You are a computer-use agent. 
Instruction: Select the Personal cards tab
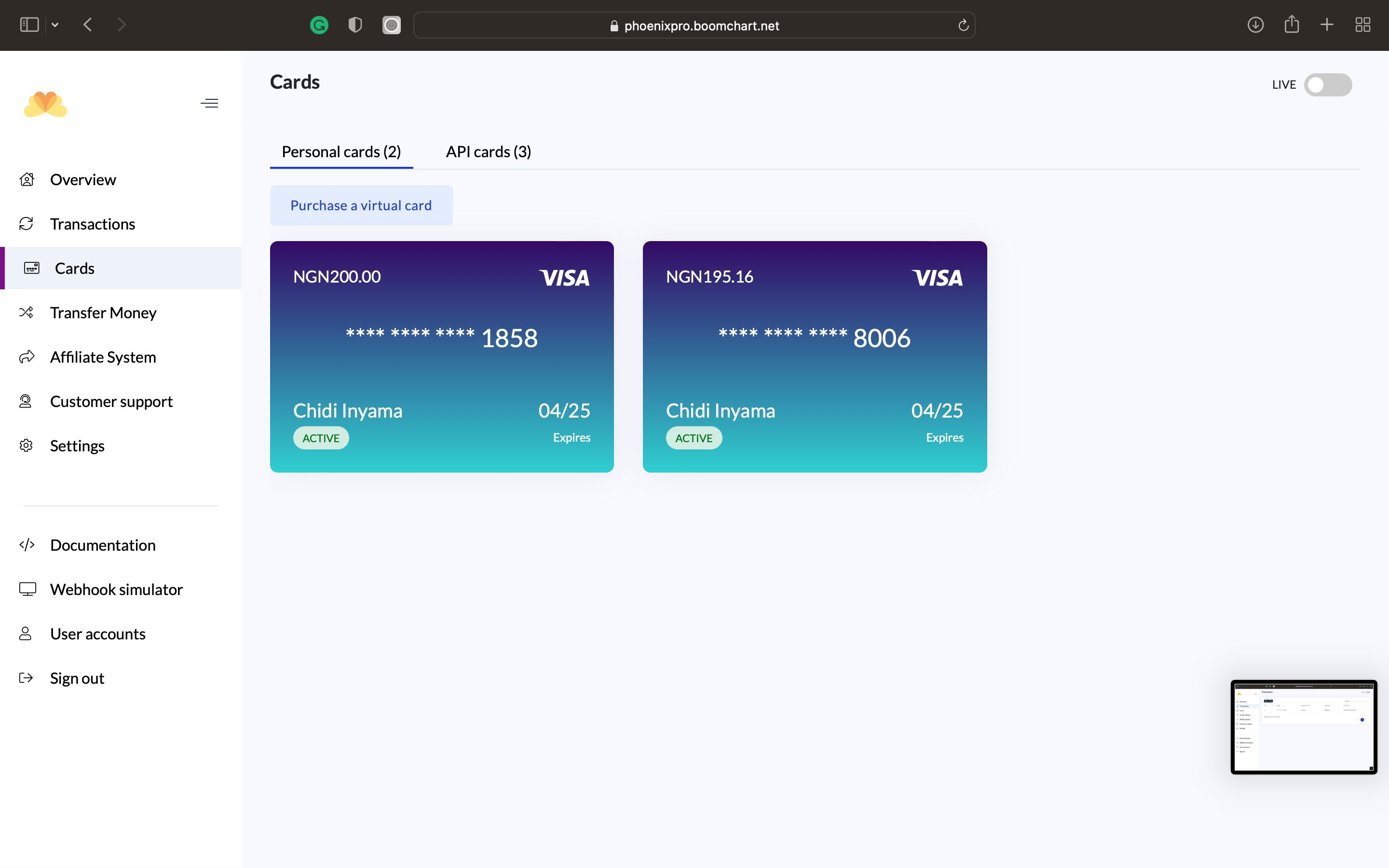tap(341, 151)
